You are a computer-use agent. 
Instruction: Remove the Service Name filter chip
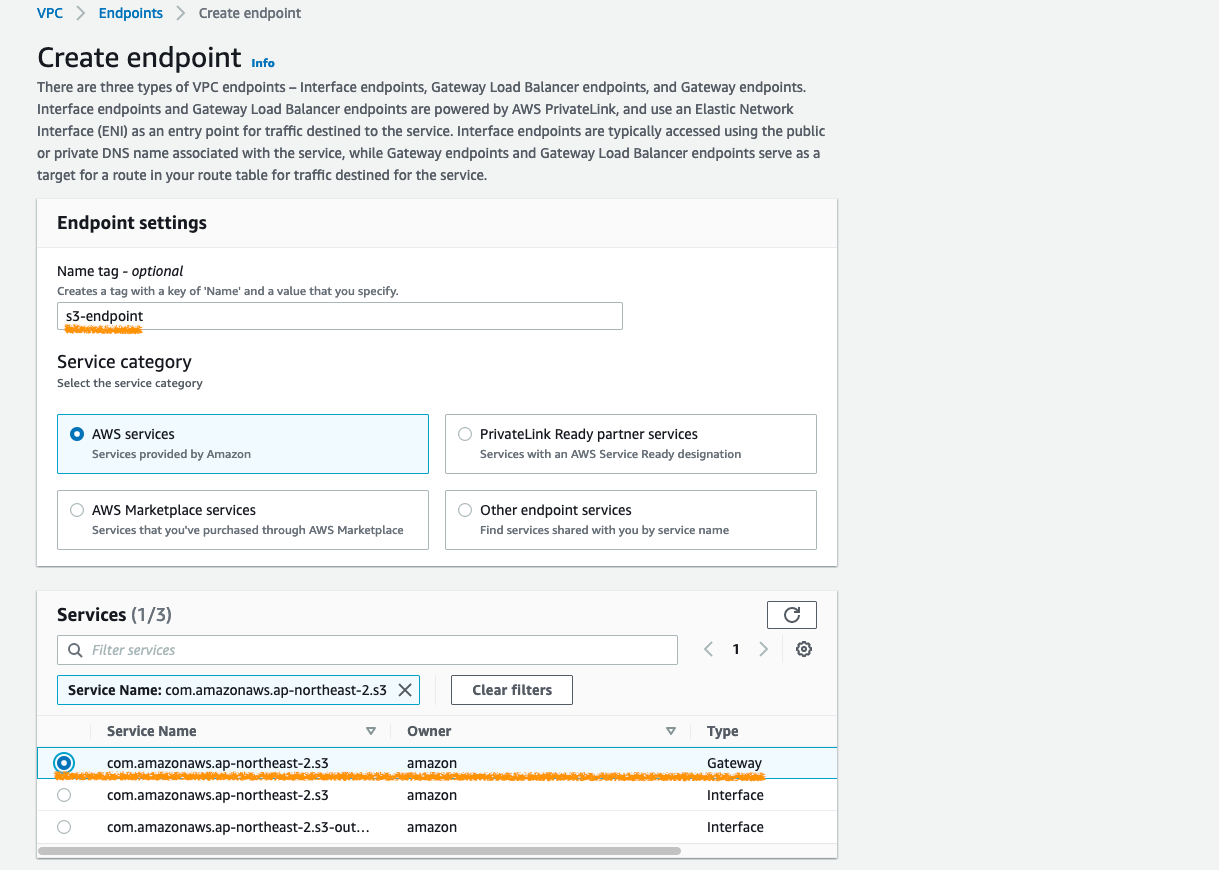point(405,690)
